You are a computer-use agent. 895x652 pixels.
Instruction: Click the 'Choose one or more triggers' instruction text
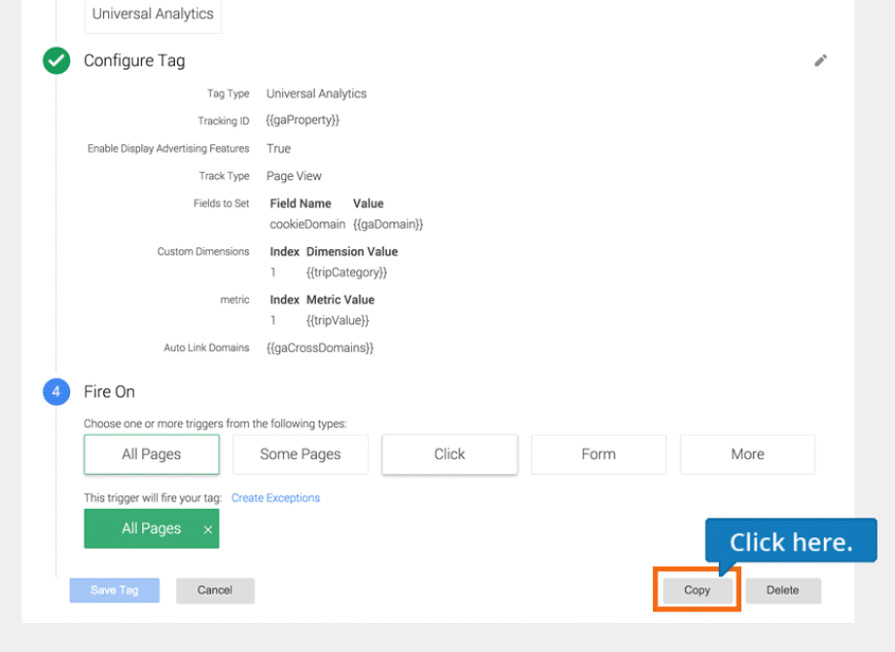215,424
